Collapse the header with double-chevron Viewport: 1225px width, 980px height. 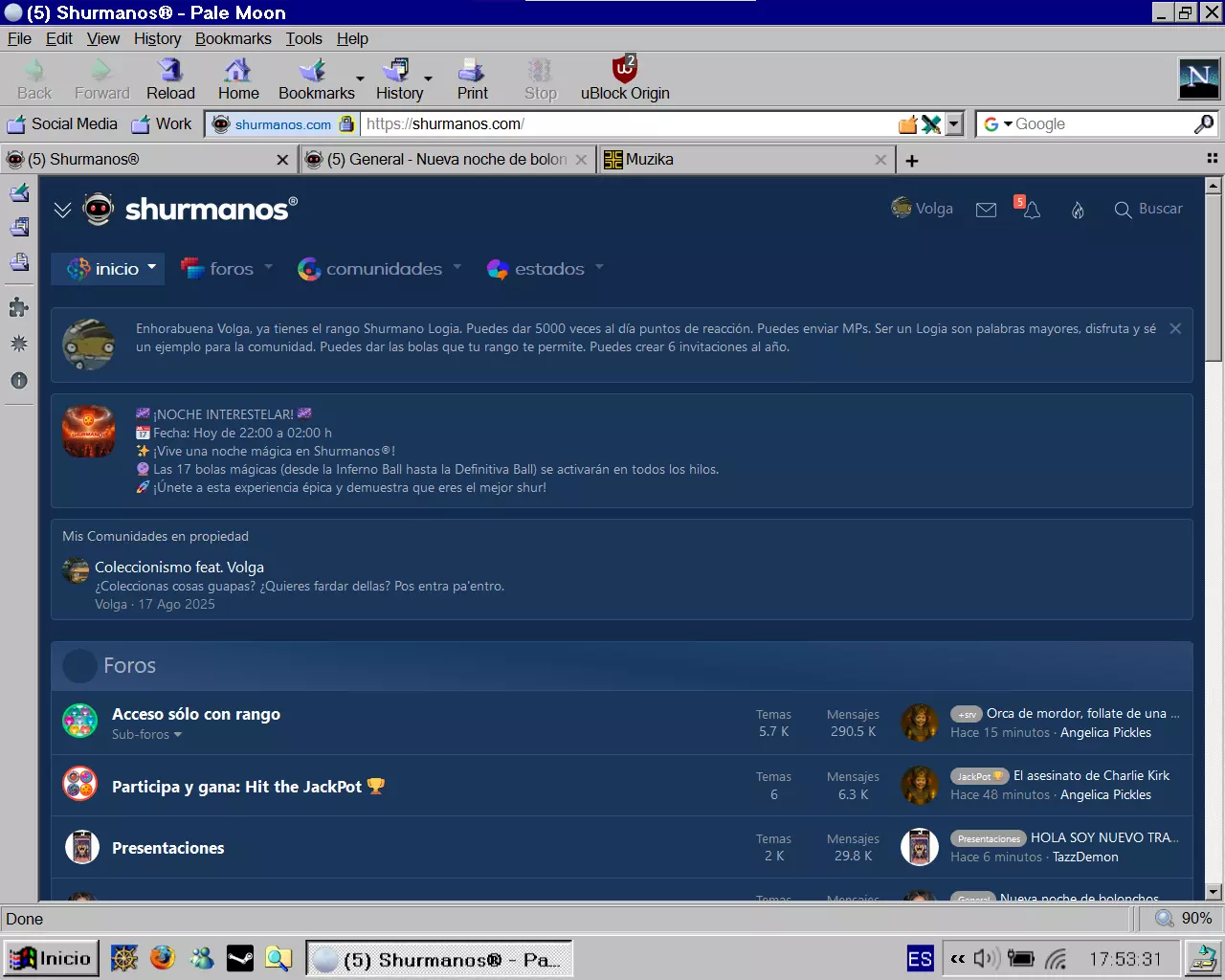click(x=63, y=210)
